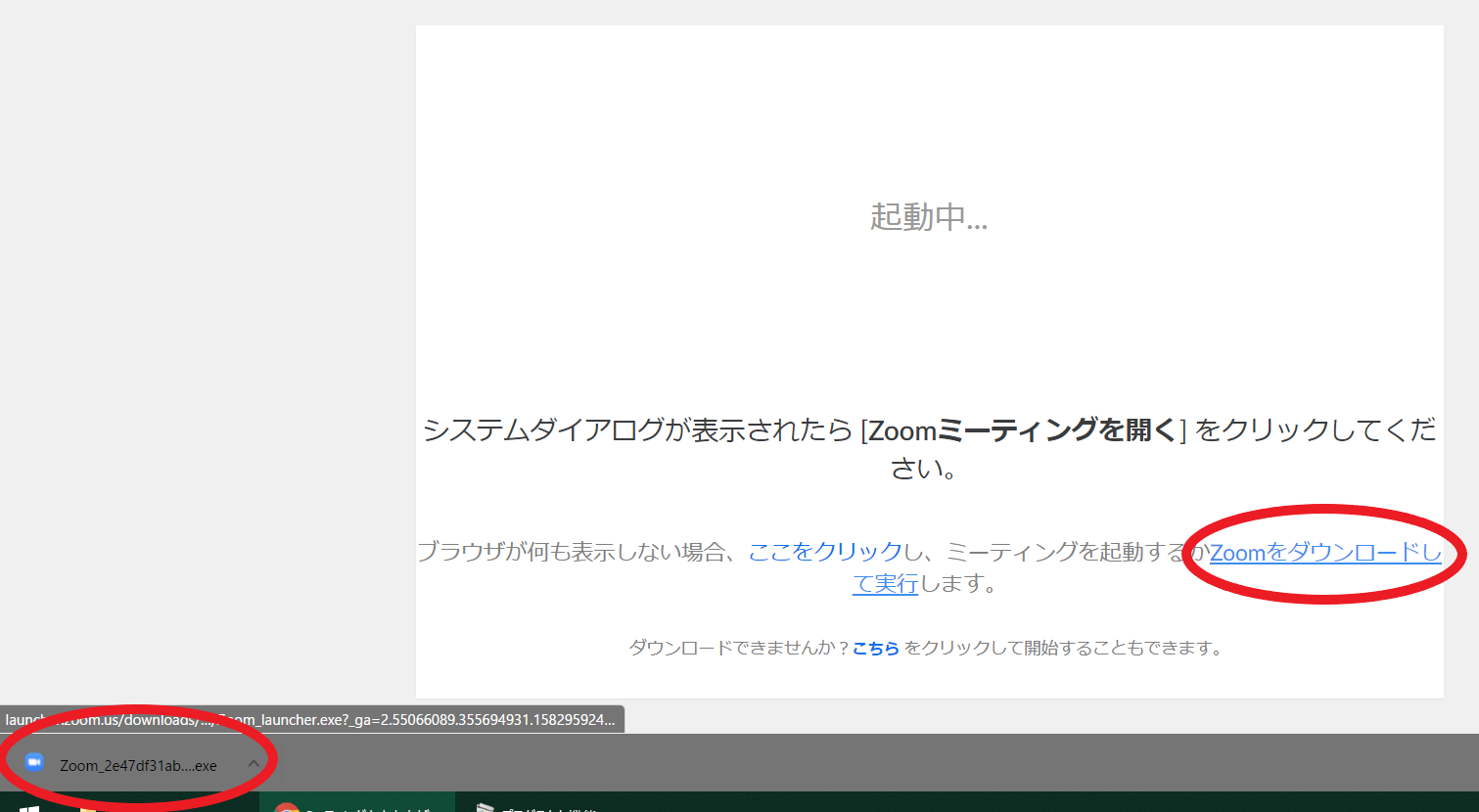This screenshot has height=812, width=1479.
Task: Follow the 'ここをクリック' link
Action: point(825,552)
